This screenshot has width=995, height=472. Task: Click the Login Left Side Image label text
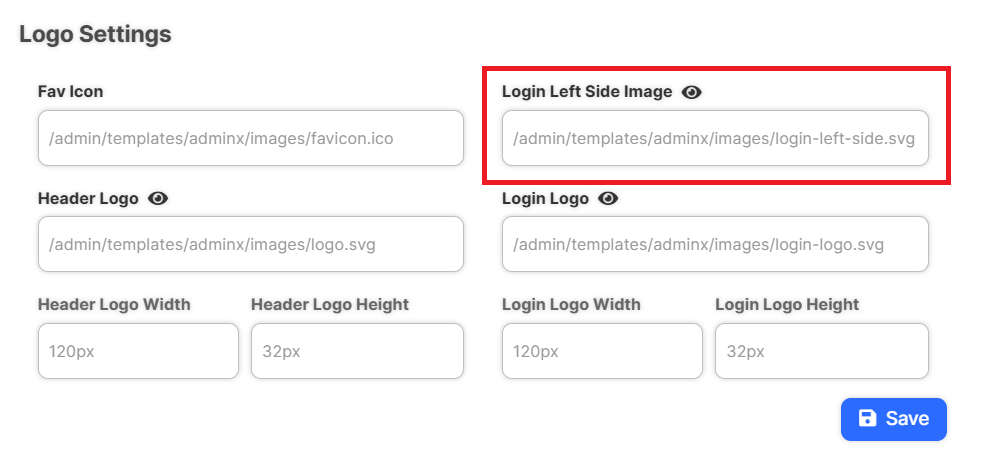pyautogui.click(x=587, y=92)
